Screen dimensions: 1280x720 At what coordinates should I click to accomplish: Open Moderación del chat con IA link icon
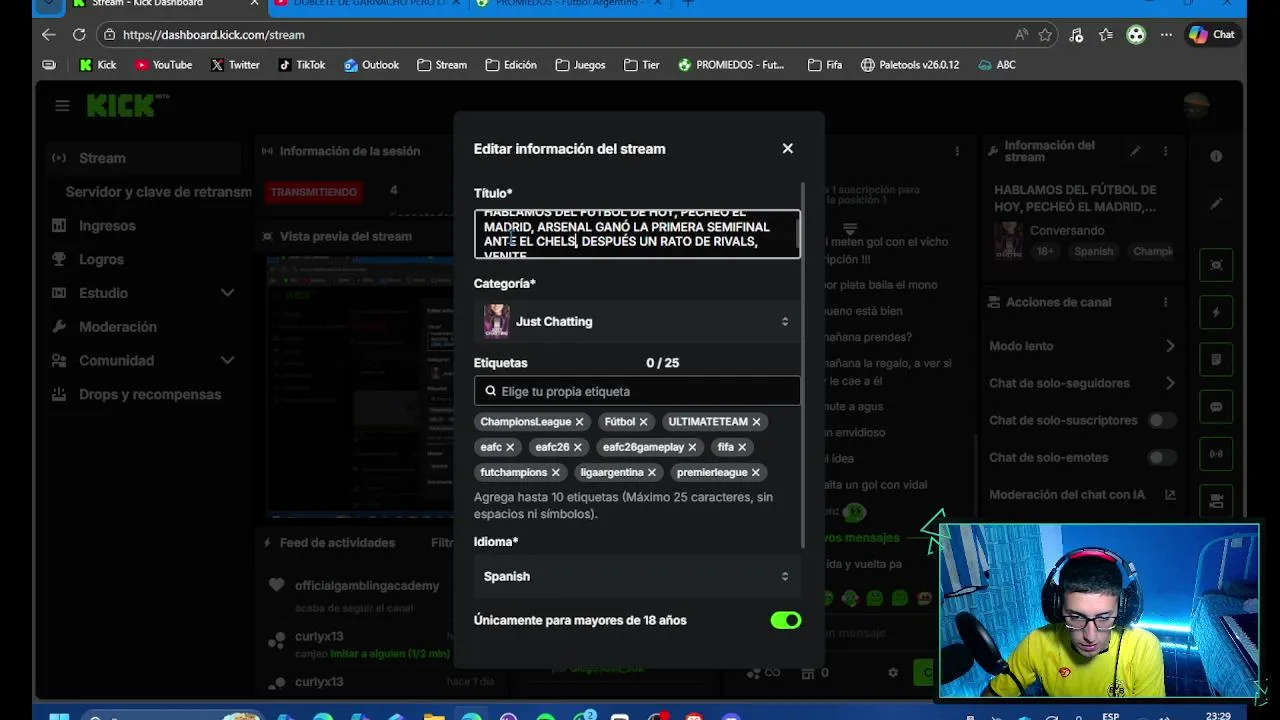1170,495
